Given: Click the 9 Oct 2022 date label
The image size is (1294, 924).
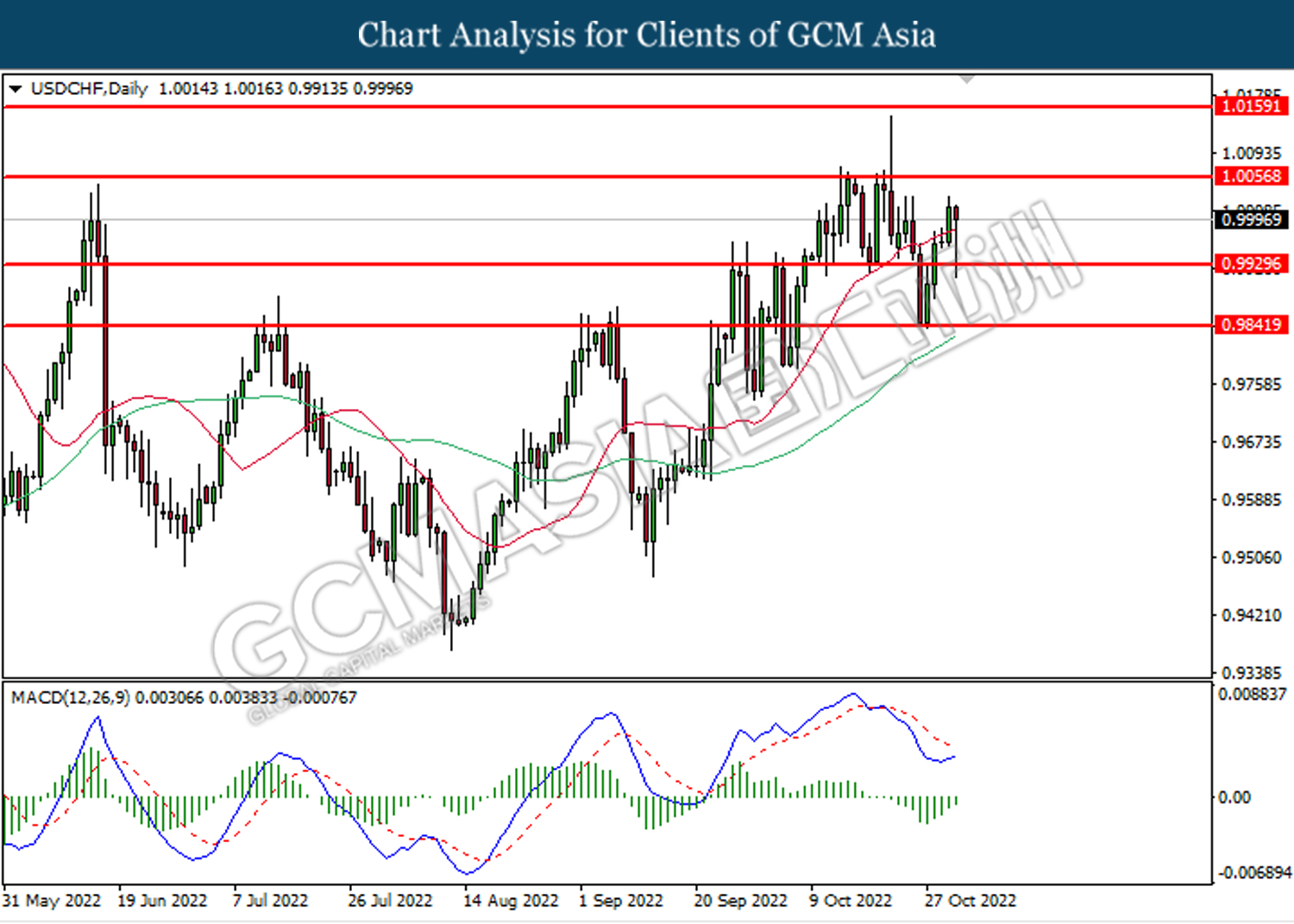Looking at the screenshot, I should point(851,901).
